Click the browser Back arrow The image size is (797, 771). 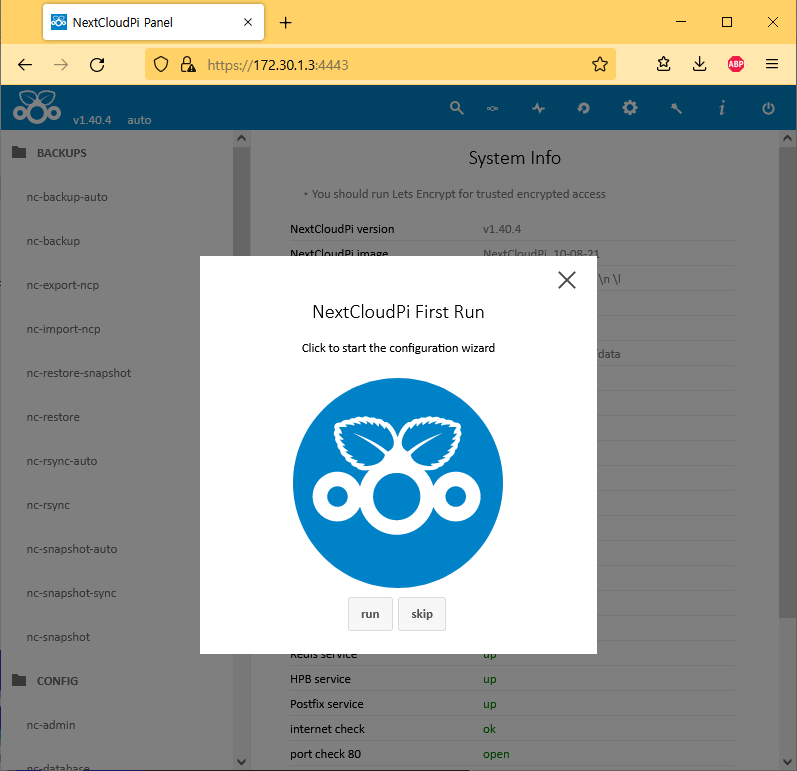coord(25,65)
